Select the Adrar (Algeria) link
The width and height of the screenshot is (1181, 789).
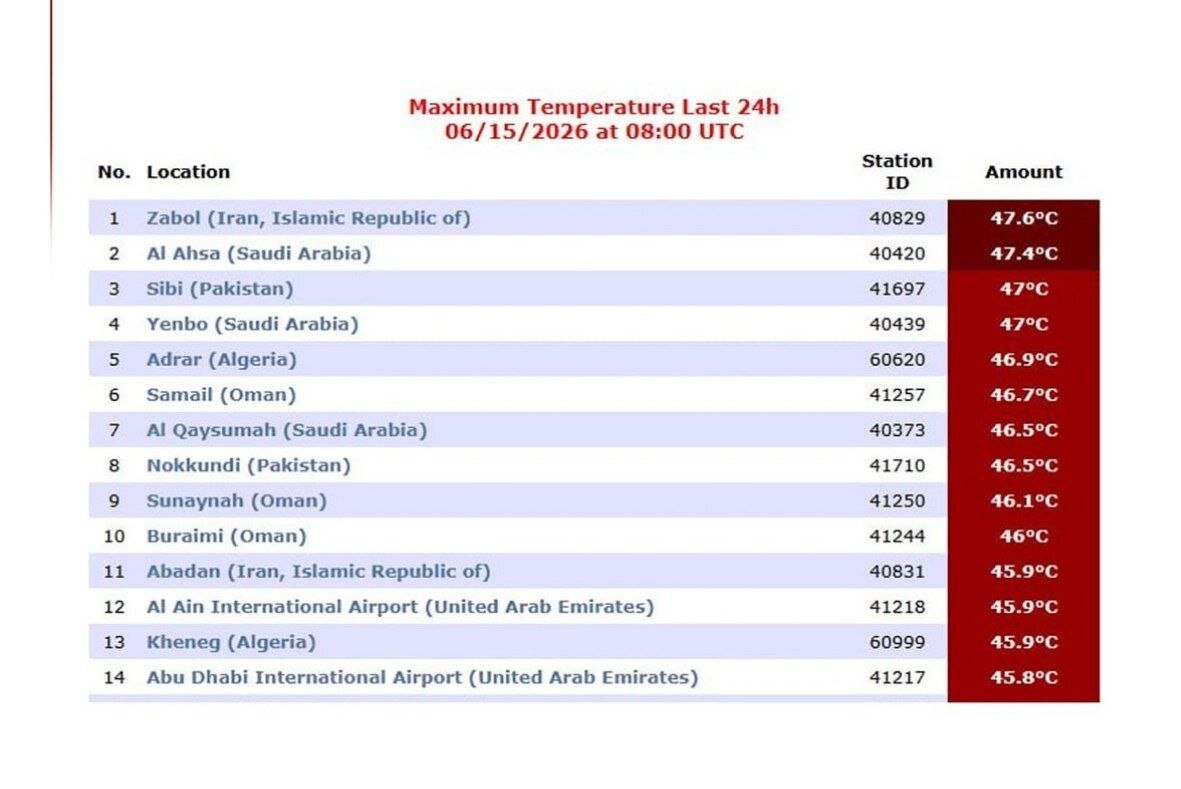221,360
